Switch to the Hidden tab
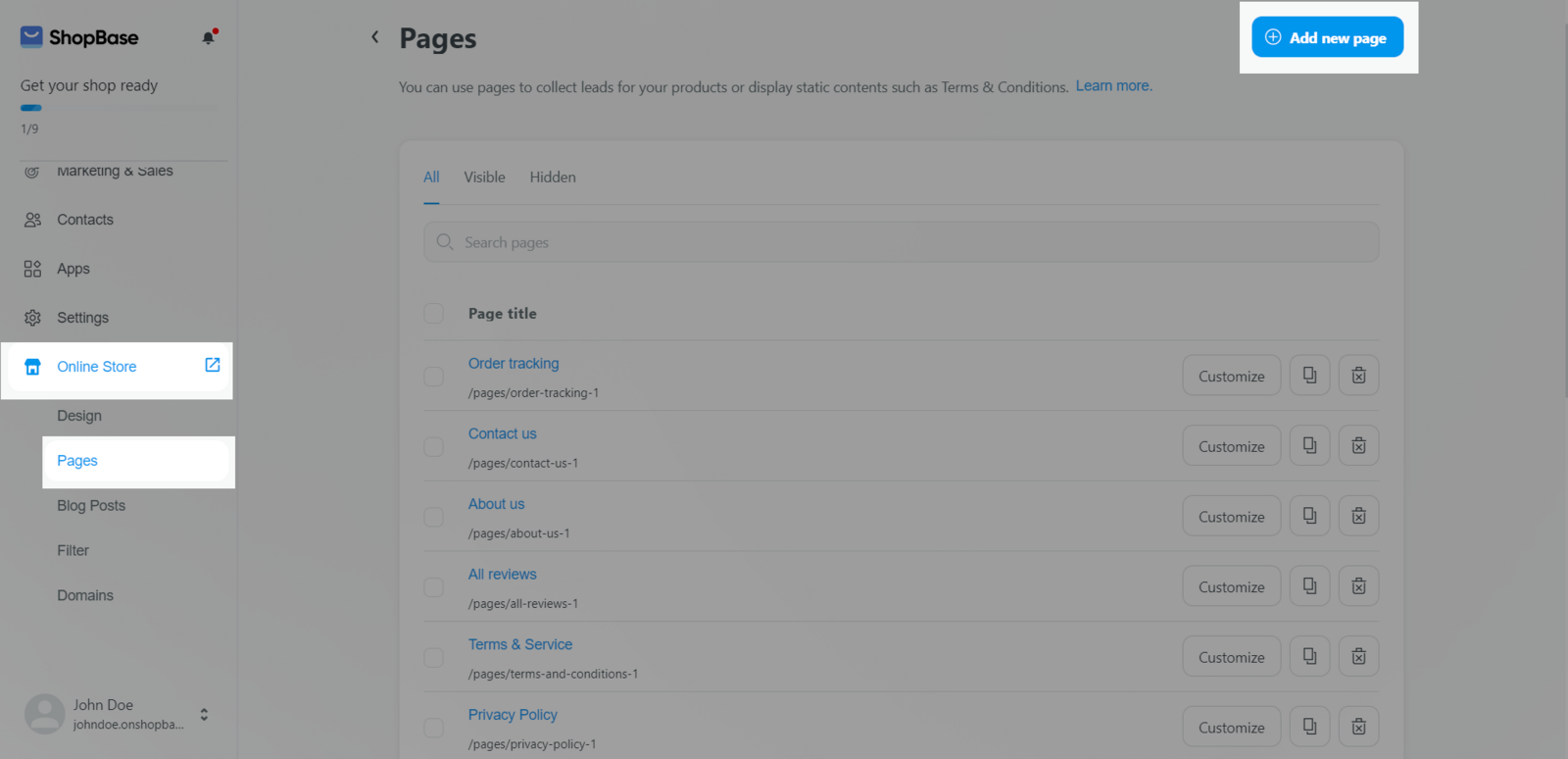The image size is (1568, 759). (x=553, y=177)
